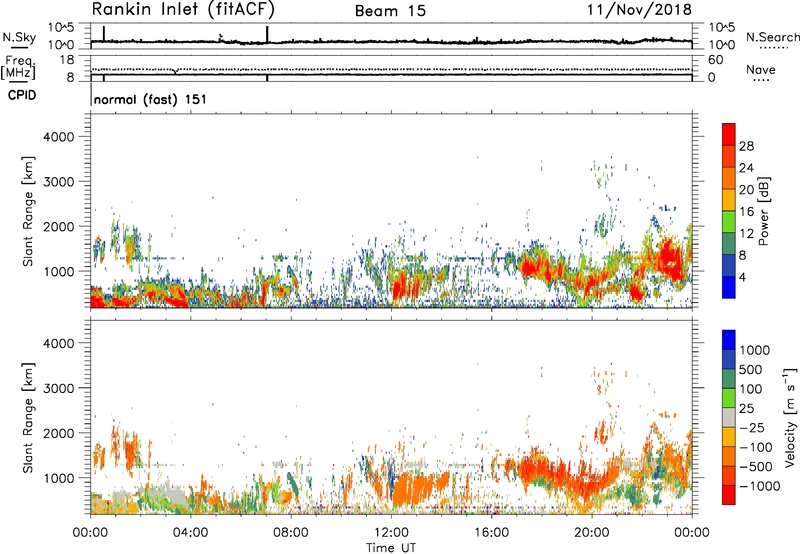The image size is (800, 554).
Task: Click the '16:00' time tick label
Action: pyautogui.click(x=491, y=533)
